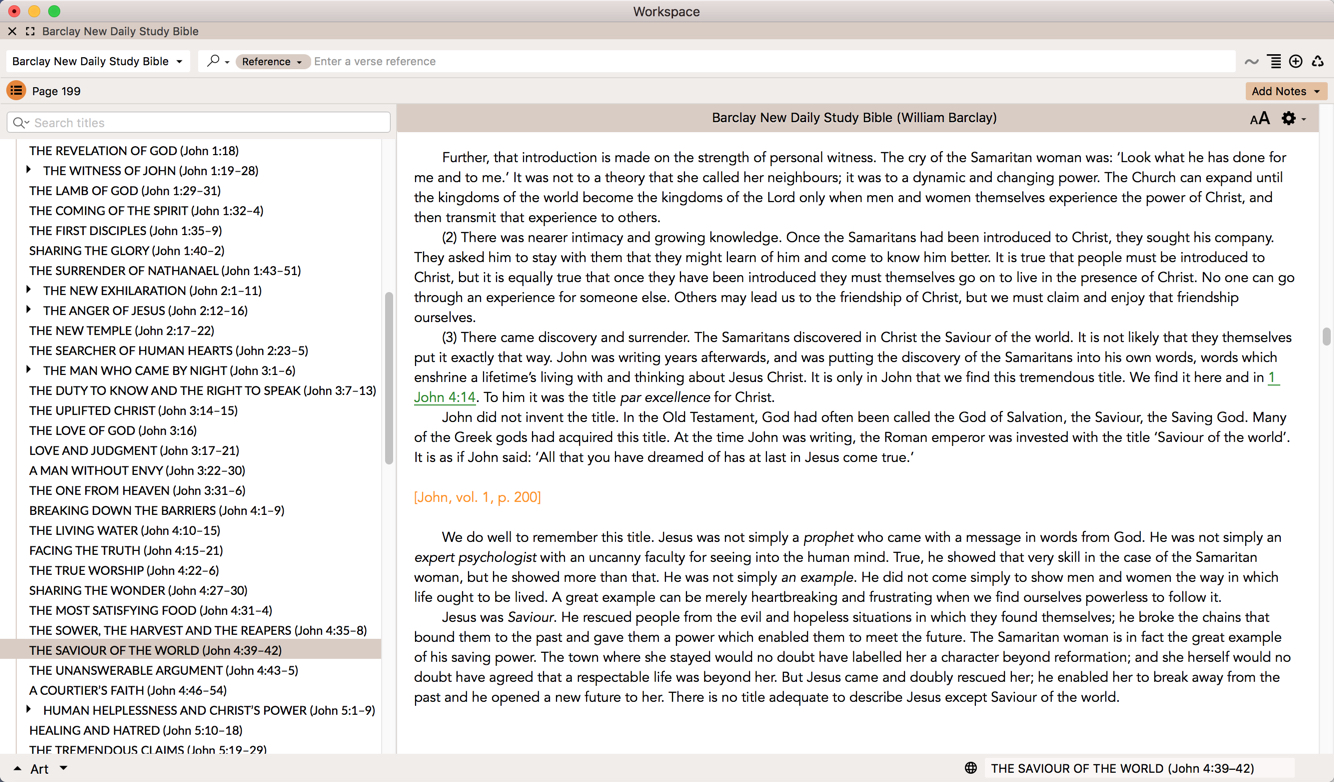Click the verse reference input field

(x=772, y=62)
